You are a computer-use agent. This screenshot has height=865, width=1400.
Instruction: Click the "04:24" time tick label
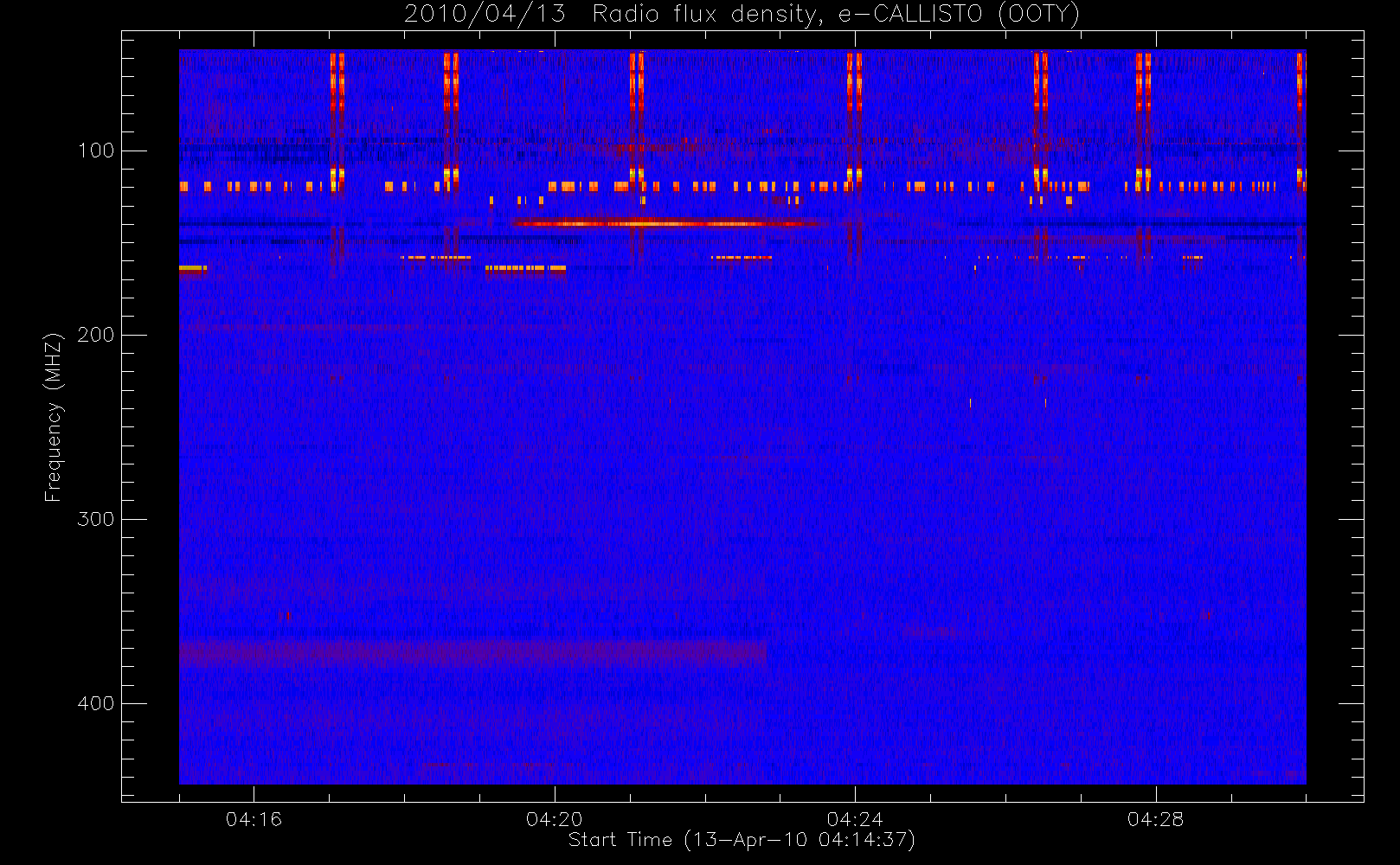point(855,819)
